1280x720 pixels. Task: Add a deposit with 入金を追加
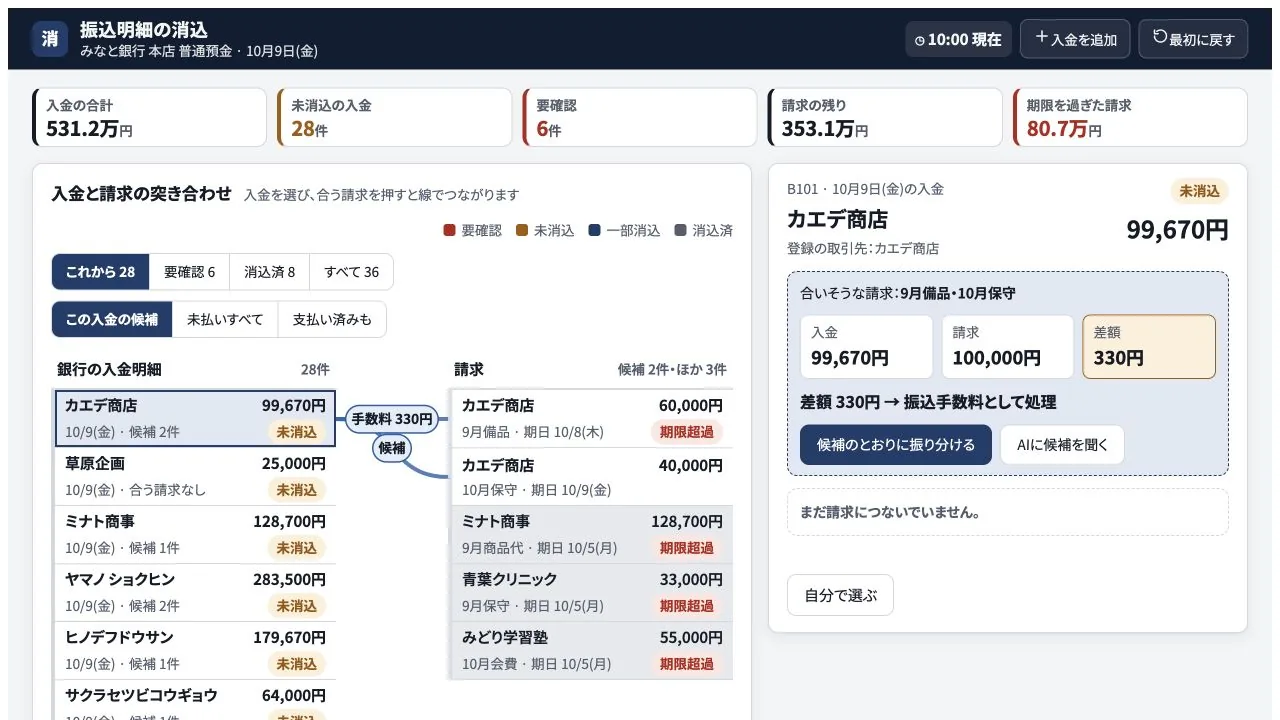[x=1075, y=39]
